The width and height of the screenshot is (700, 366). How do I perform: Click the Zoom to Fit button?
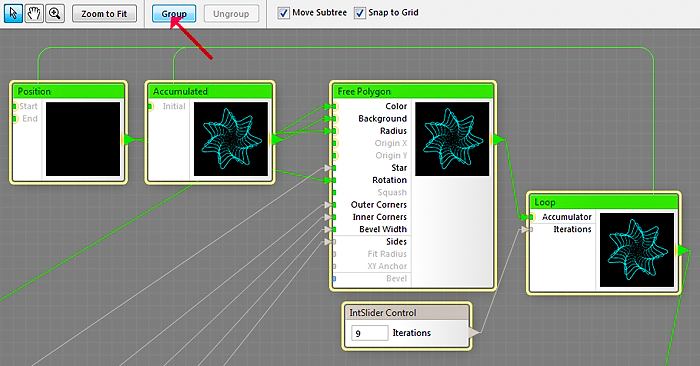pyautogui.click(x=104, y=14)
